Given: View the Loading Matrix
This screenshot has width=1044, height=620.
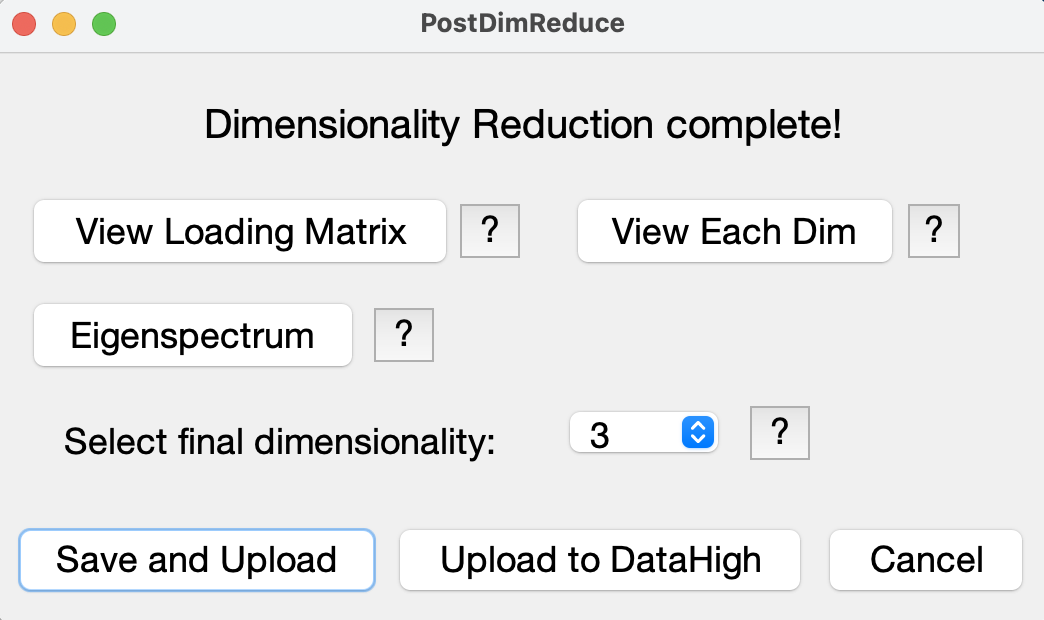Looking at the screenshot, I should 240,231.
